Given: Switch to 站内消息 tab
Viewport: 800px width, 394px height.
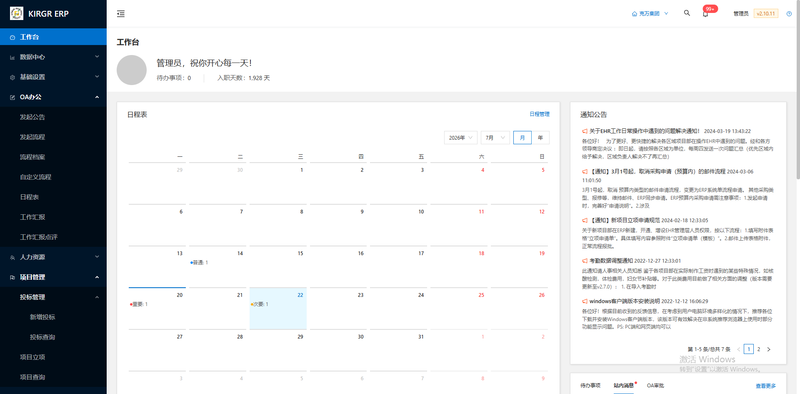Looking at the screenshot, I should [623, 386].
